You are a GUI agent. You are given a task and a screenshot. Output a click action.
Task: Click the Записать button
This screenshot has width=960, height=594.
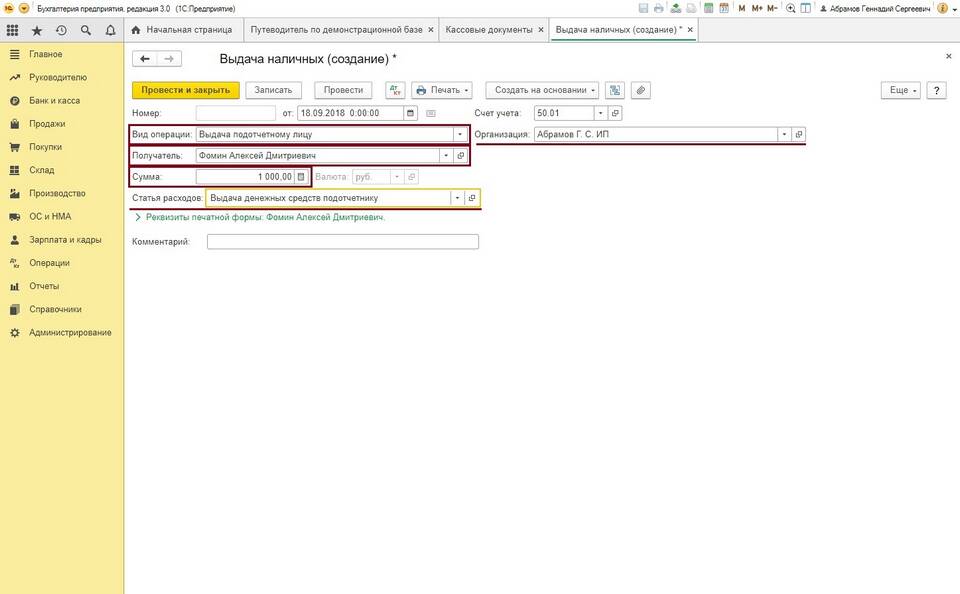273,90
